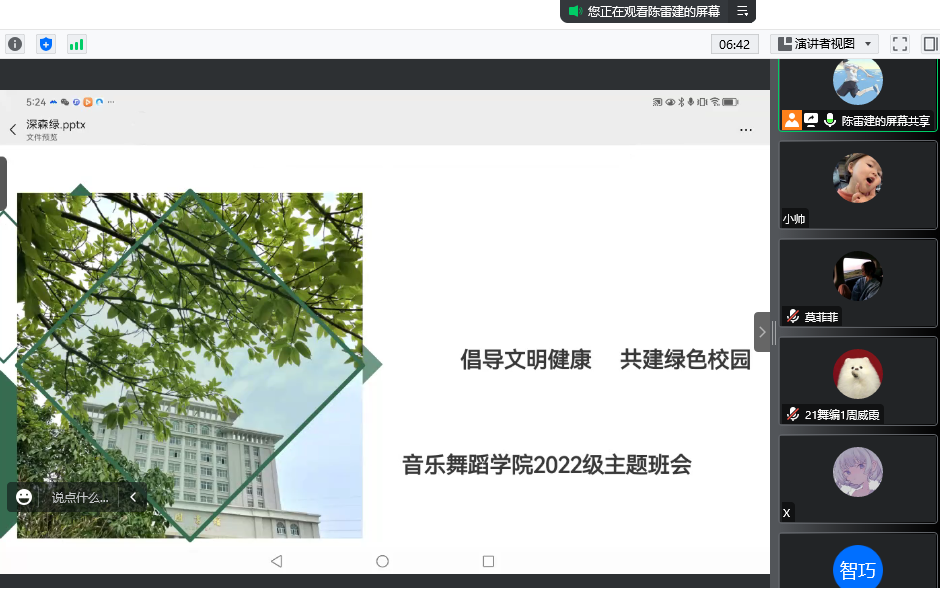Click the phone Wi-Fi status icon
Image resolution: width=940 pixels, height=589 pixels.
[x=715, y=102]
